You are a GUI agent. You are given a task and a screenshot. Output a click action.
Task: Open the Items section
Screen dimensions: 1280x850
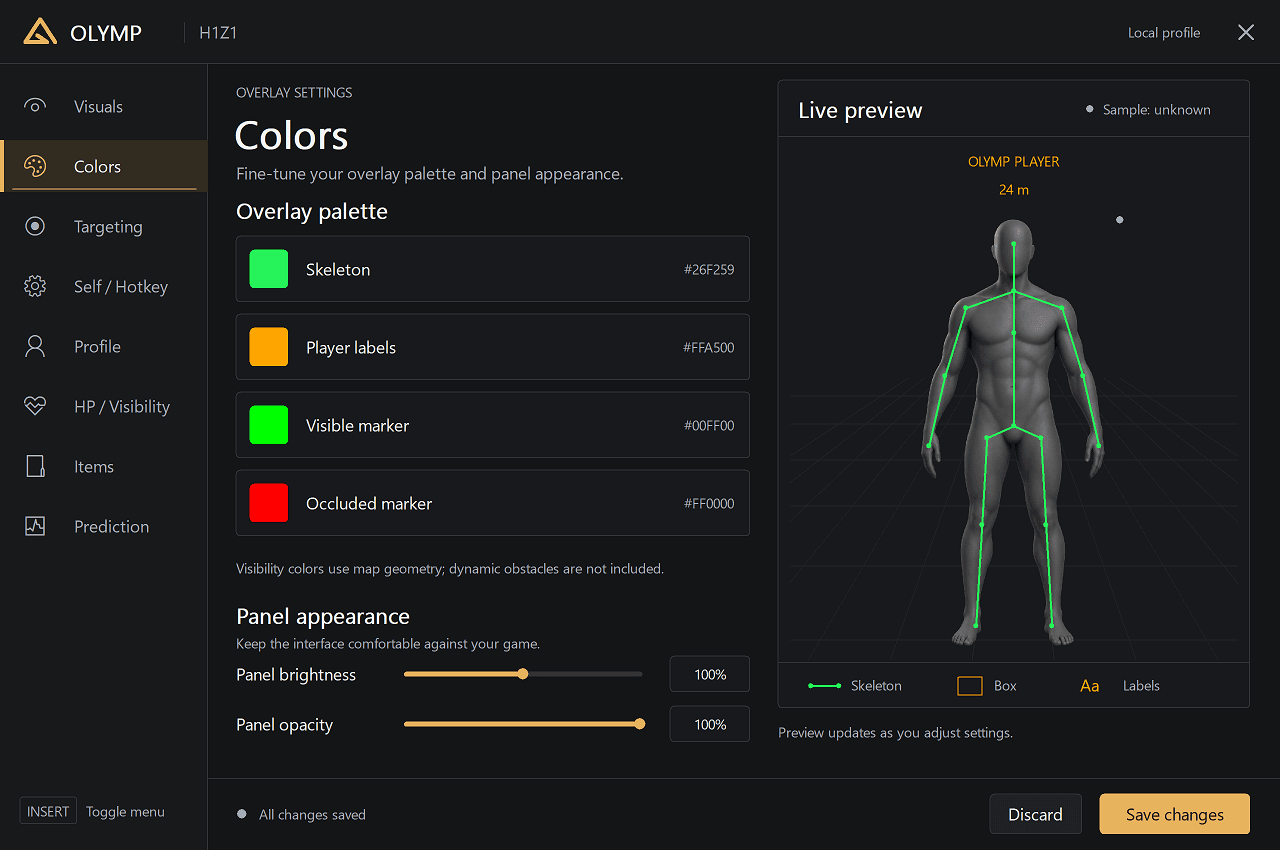click(x=104, y=466)
